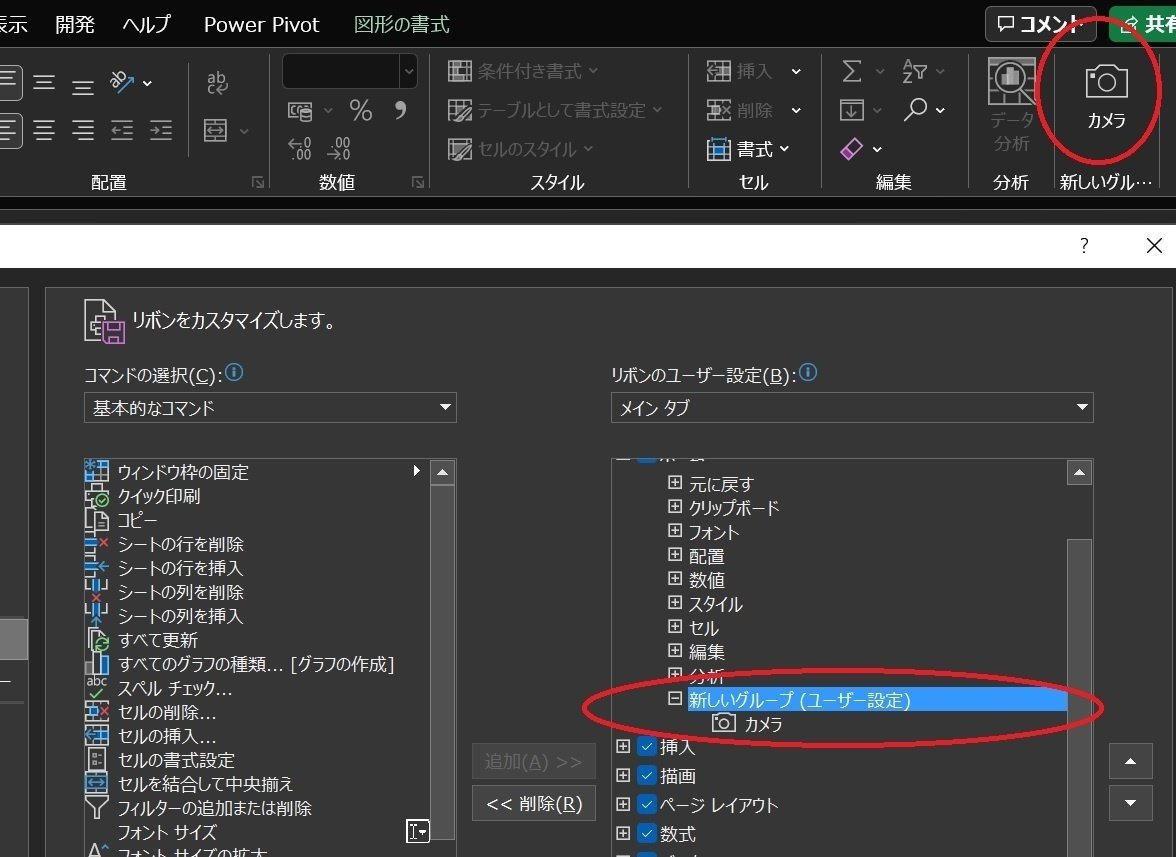Click increase indent icon
1176x857 pixels.
pyautogui.click(x=160, y=130)
